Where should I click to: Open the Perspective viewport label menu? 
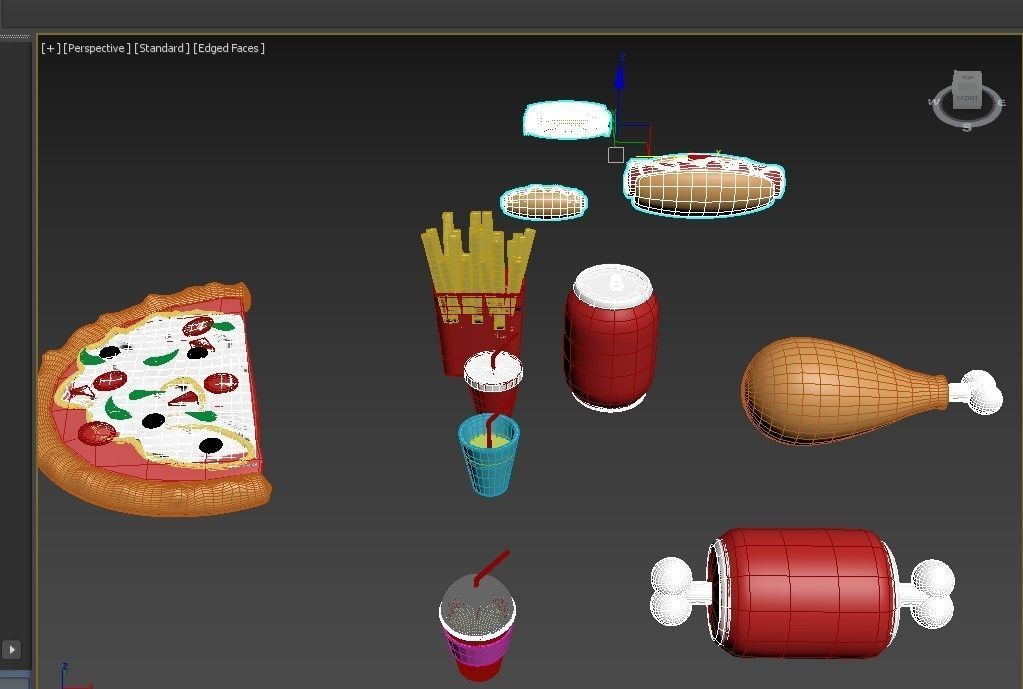pyautogui.click(x=97, y=48)
